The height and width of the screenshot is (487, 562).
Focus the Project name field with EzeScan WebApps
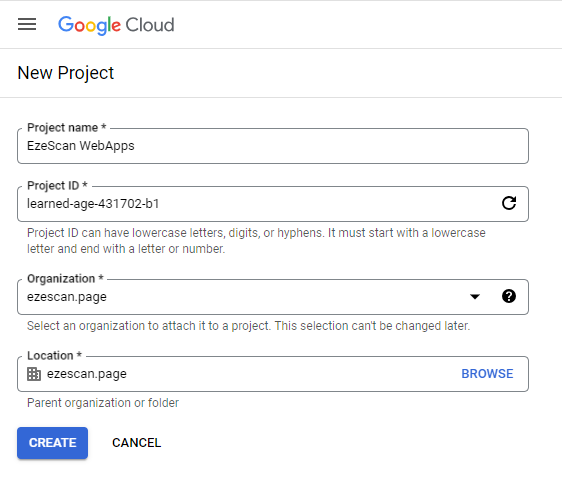click(273, 146)
